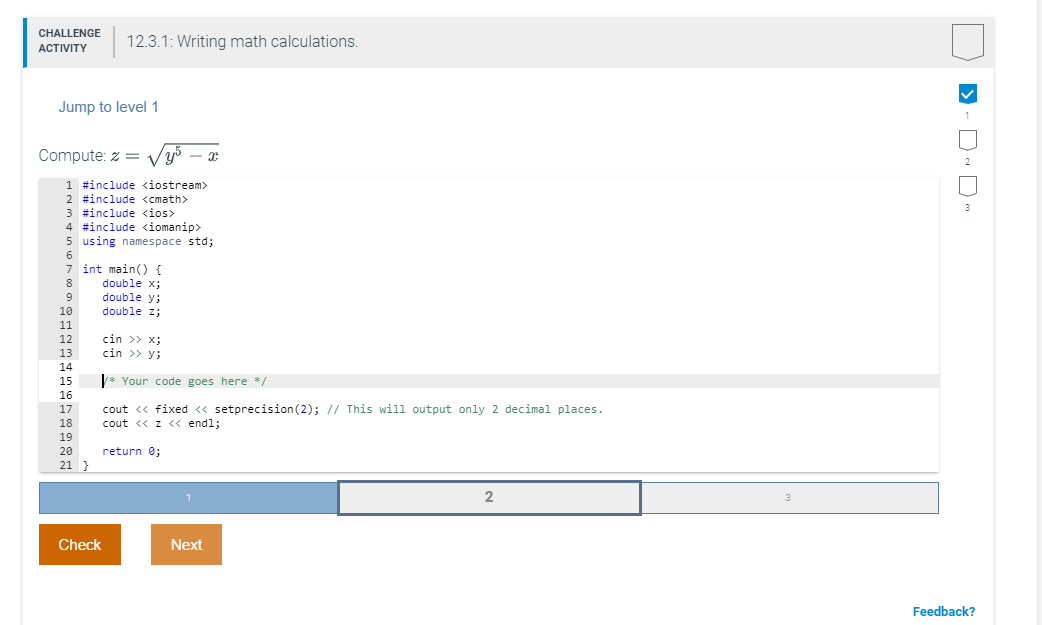Image resolution: width=1042 pixels, height=625 pixels.
Task: Select progress segment 1
Action: (186, 497)
